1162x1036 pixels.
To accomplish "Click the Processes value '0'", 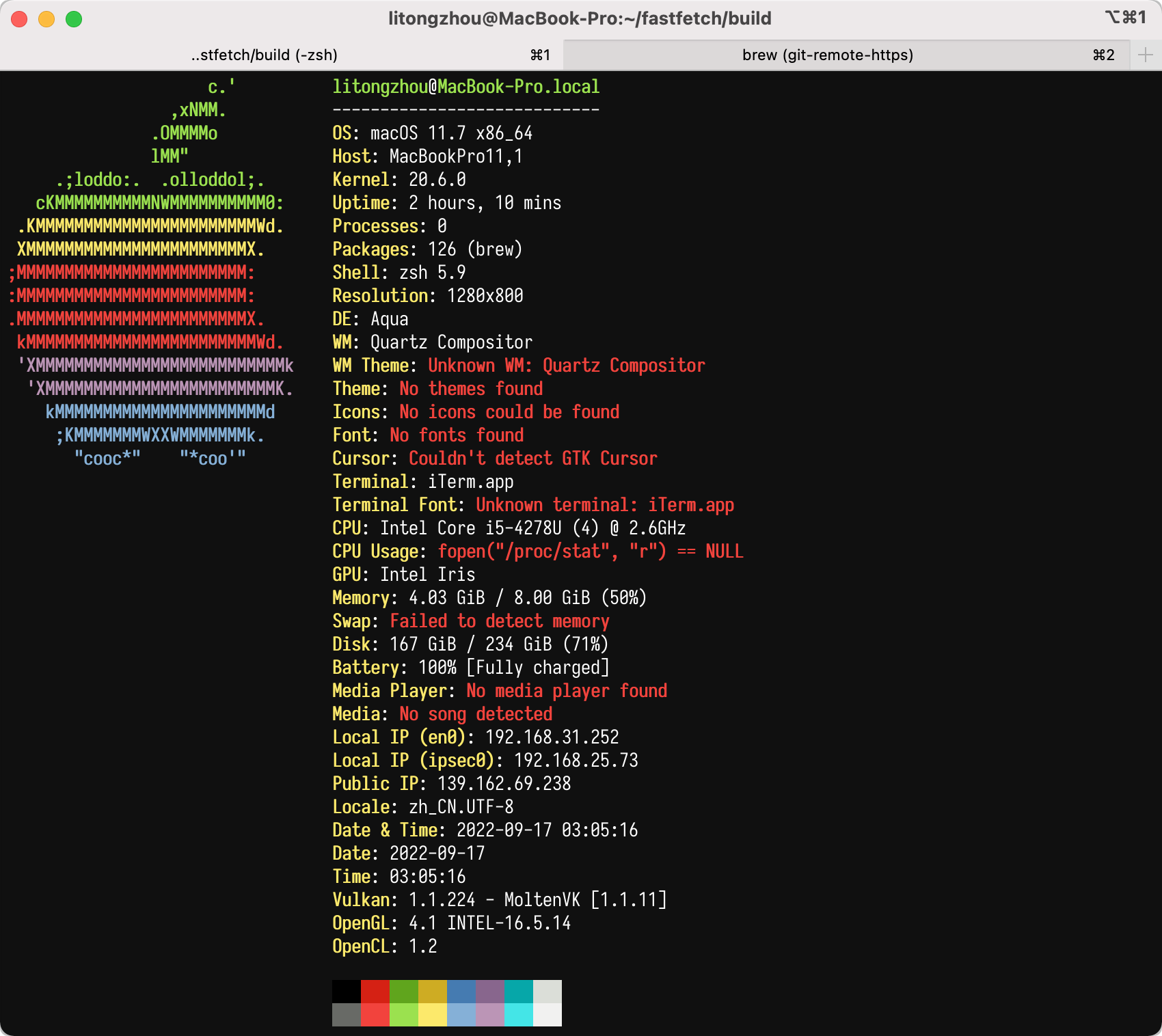I will point(442,226).
